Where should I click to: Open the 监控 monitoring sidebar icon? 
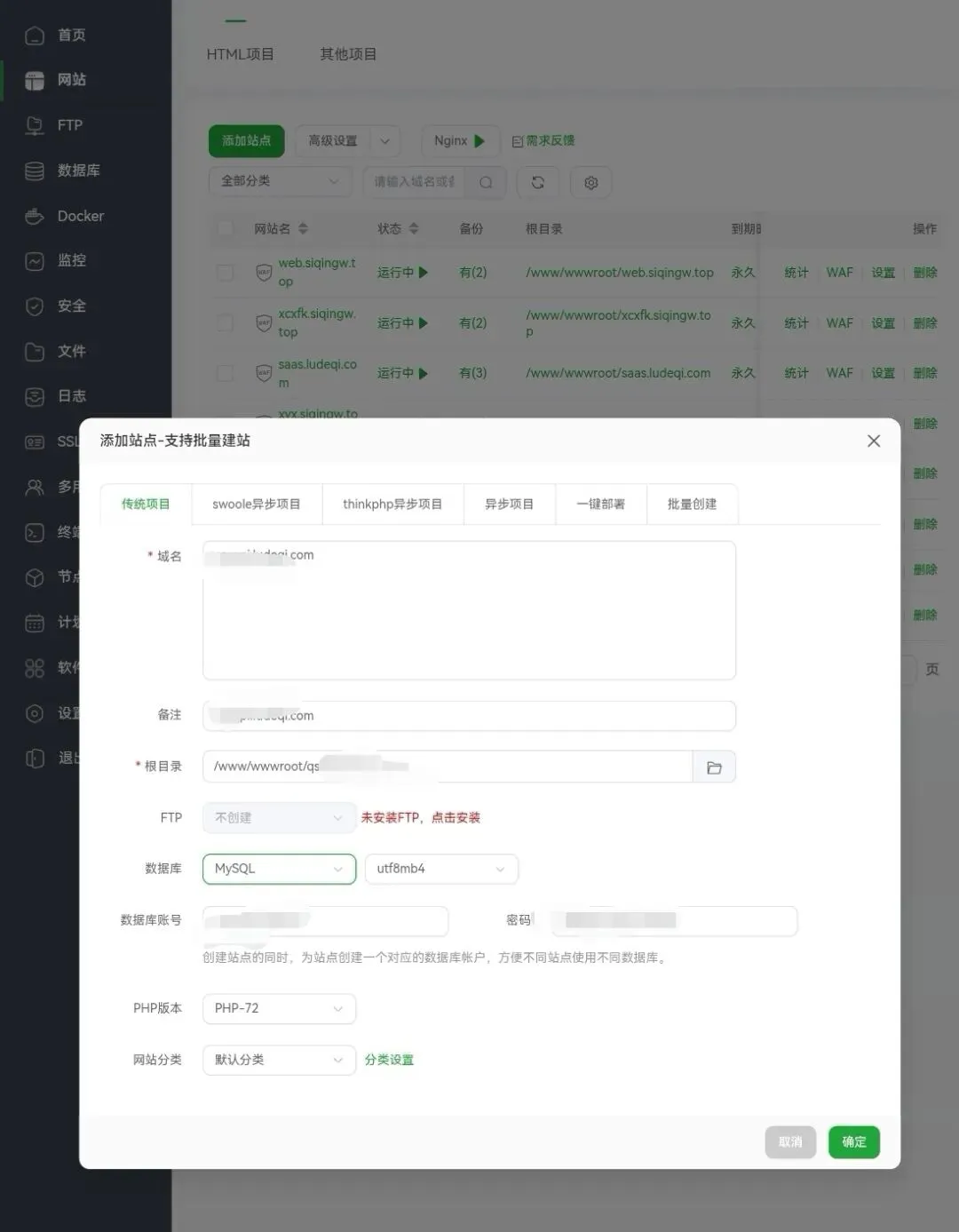tap(35, 261)
